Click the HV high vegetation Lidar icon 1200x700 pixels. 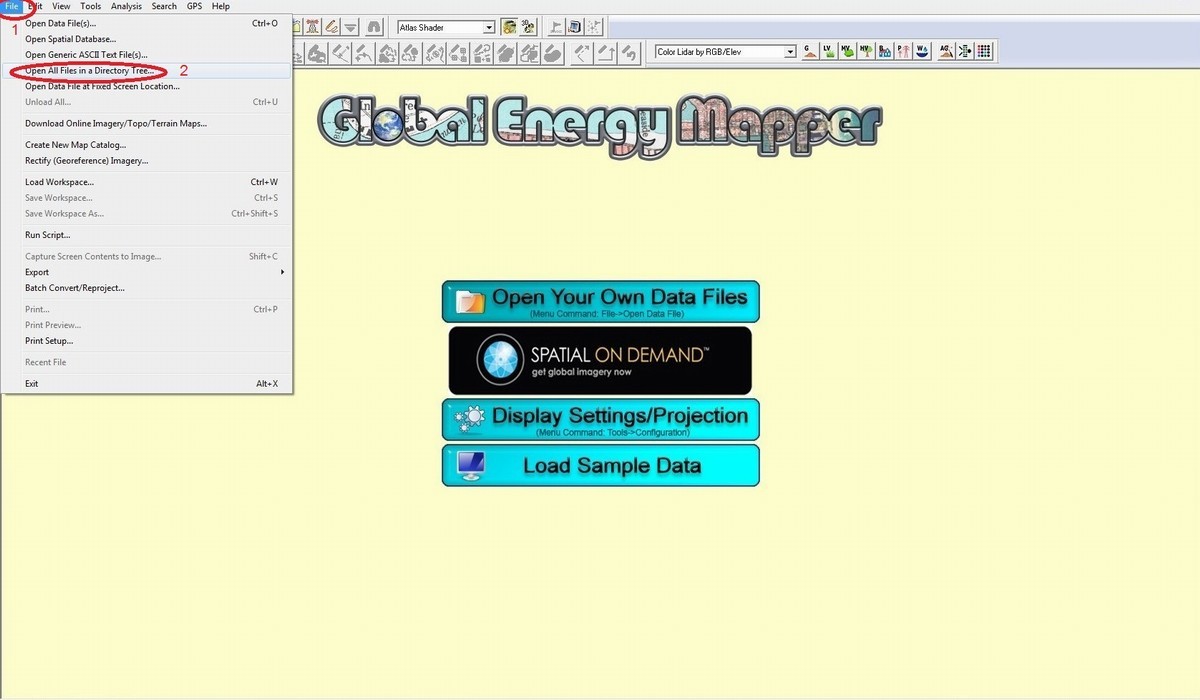tap(866, 51)
